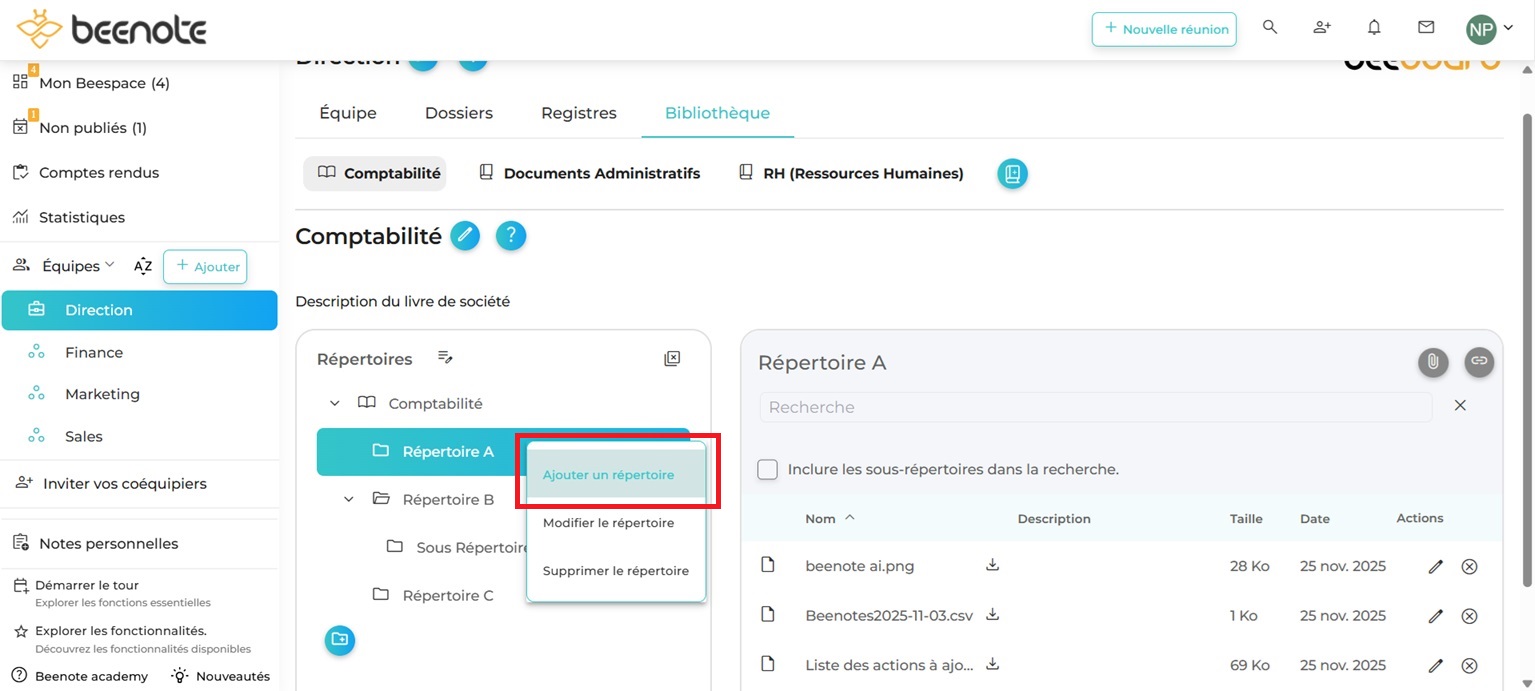
Task: Open the notifications bell
Action: 1374,28
